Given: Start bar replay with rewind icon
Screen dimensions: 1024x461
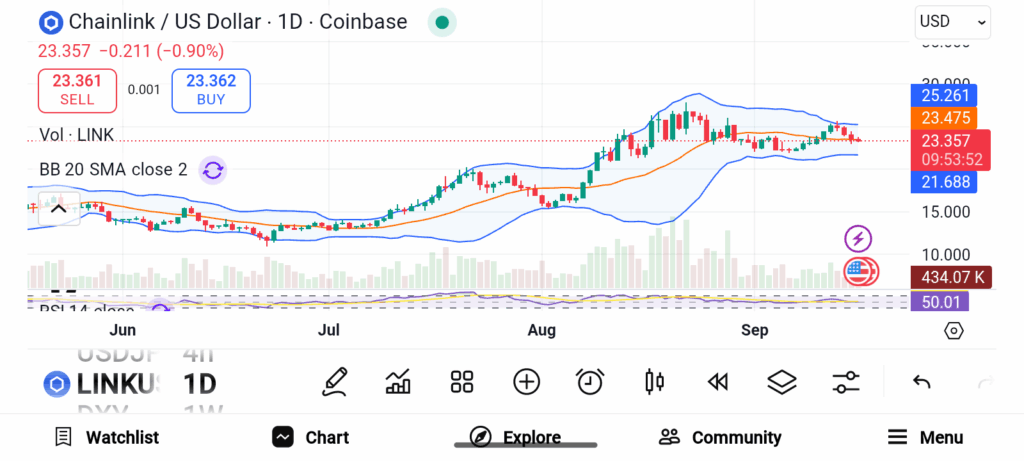Looking at the screenshot, I should point(718,382).
